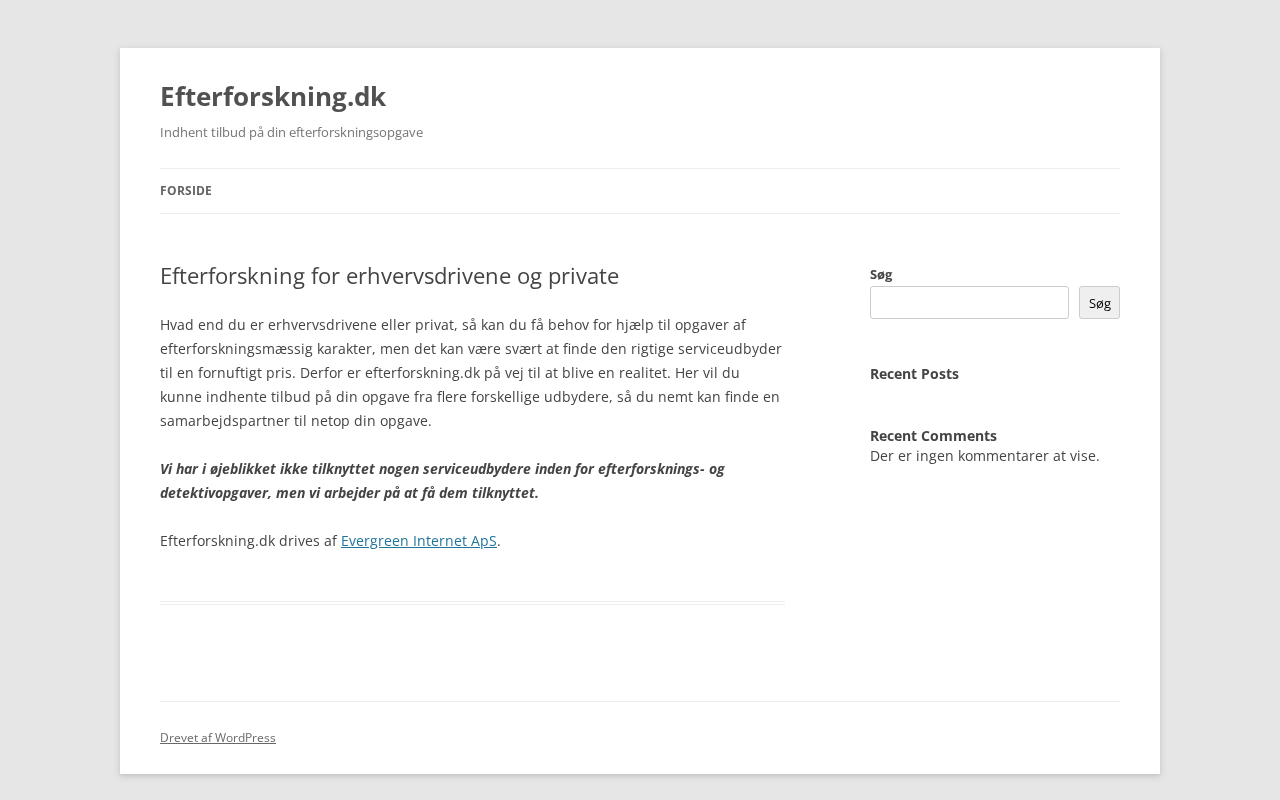1280x800 pixels.
Task: Click the article heading about erhvervsdrivene og private
Action: point(389,276)
